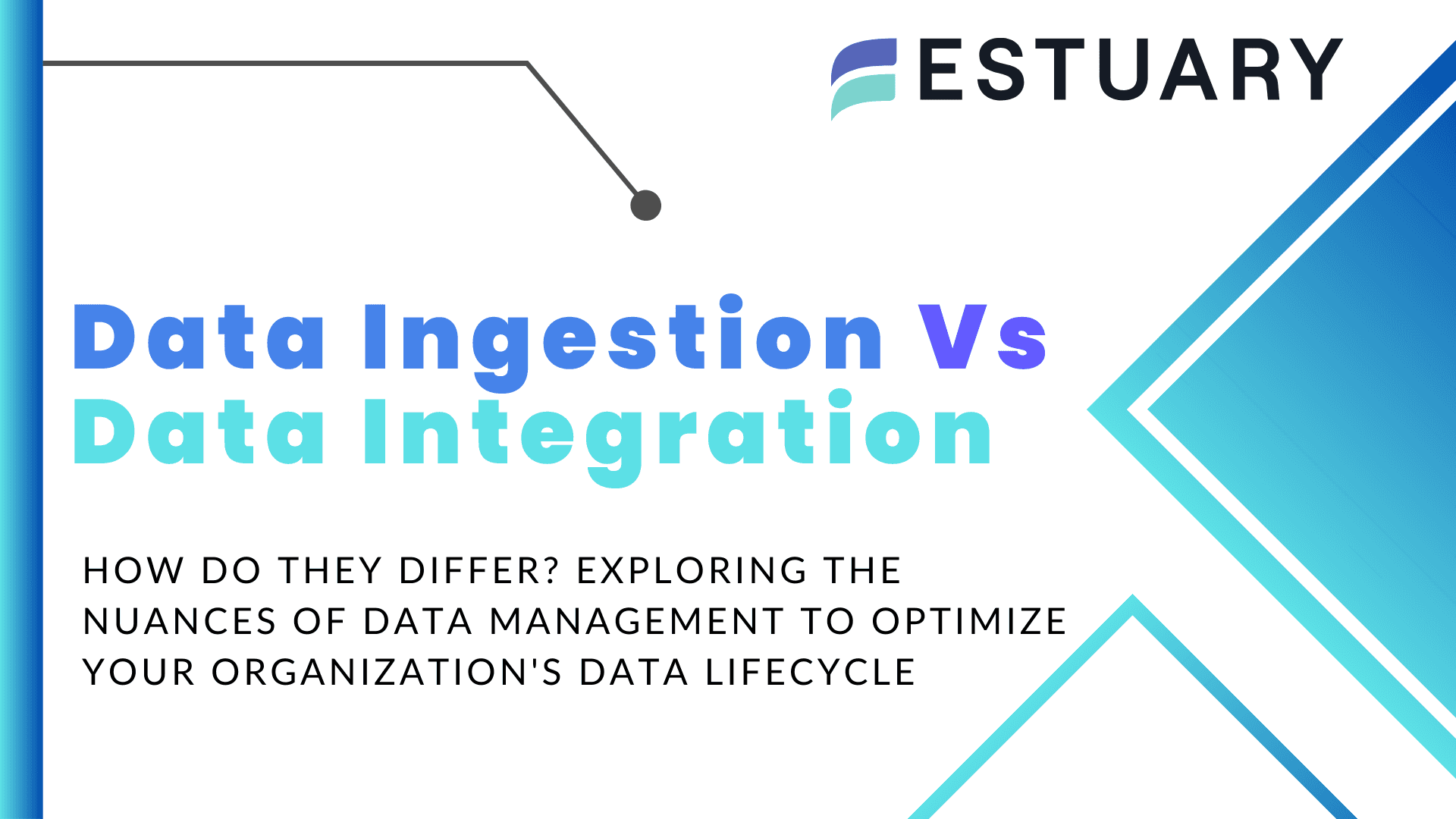Click the blue left sidebar stripe
The height and width of the screenshot is (819, 1456).
(15, 410)
